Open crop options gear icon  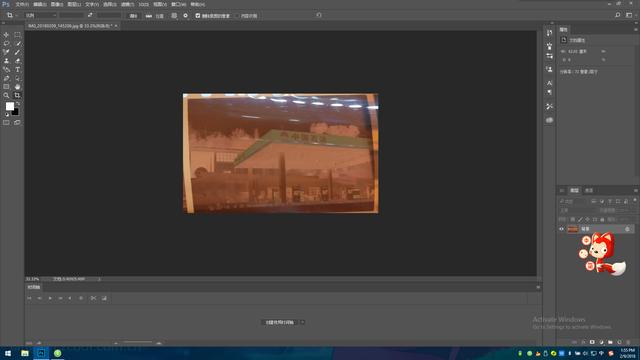[x=185, y=16]
